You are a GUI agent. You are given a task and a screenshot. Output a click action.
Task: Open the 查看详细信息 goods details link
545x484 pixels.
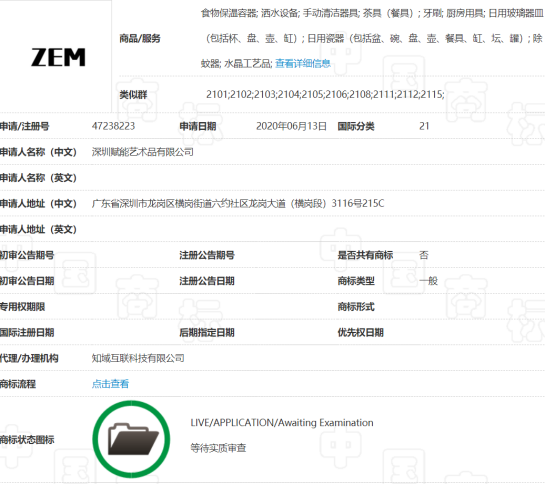point(303,64)
